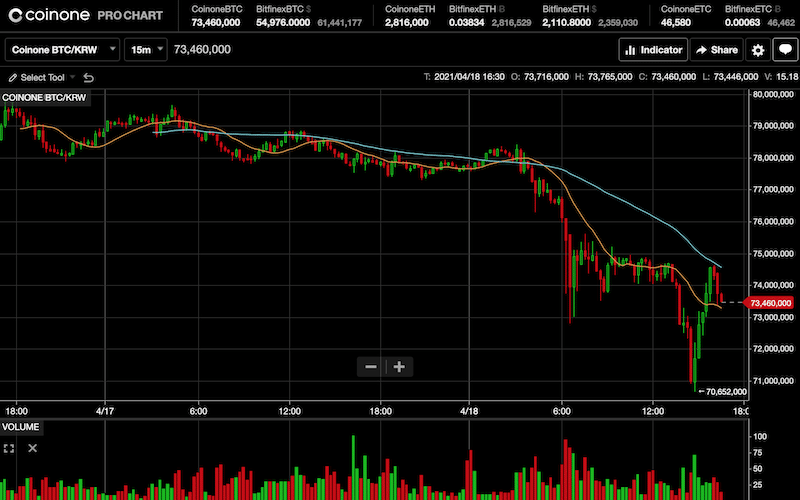Click the red 73,460,000 price tag

(x=769, y=303)
